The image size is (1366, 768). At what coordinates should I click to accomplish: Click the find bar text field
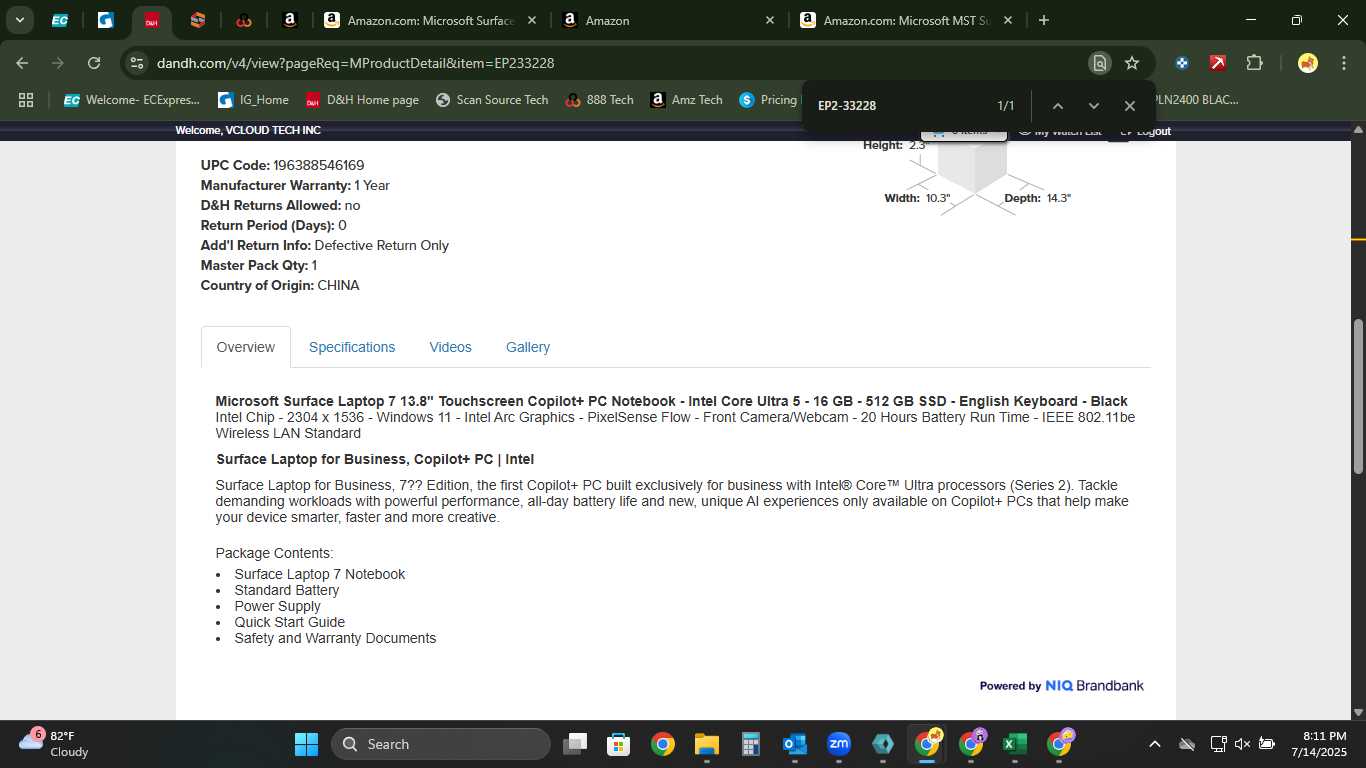[x=895, y=106]
